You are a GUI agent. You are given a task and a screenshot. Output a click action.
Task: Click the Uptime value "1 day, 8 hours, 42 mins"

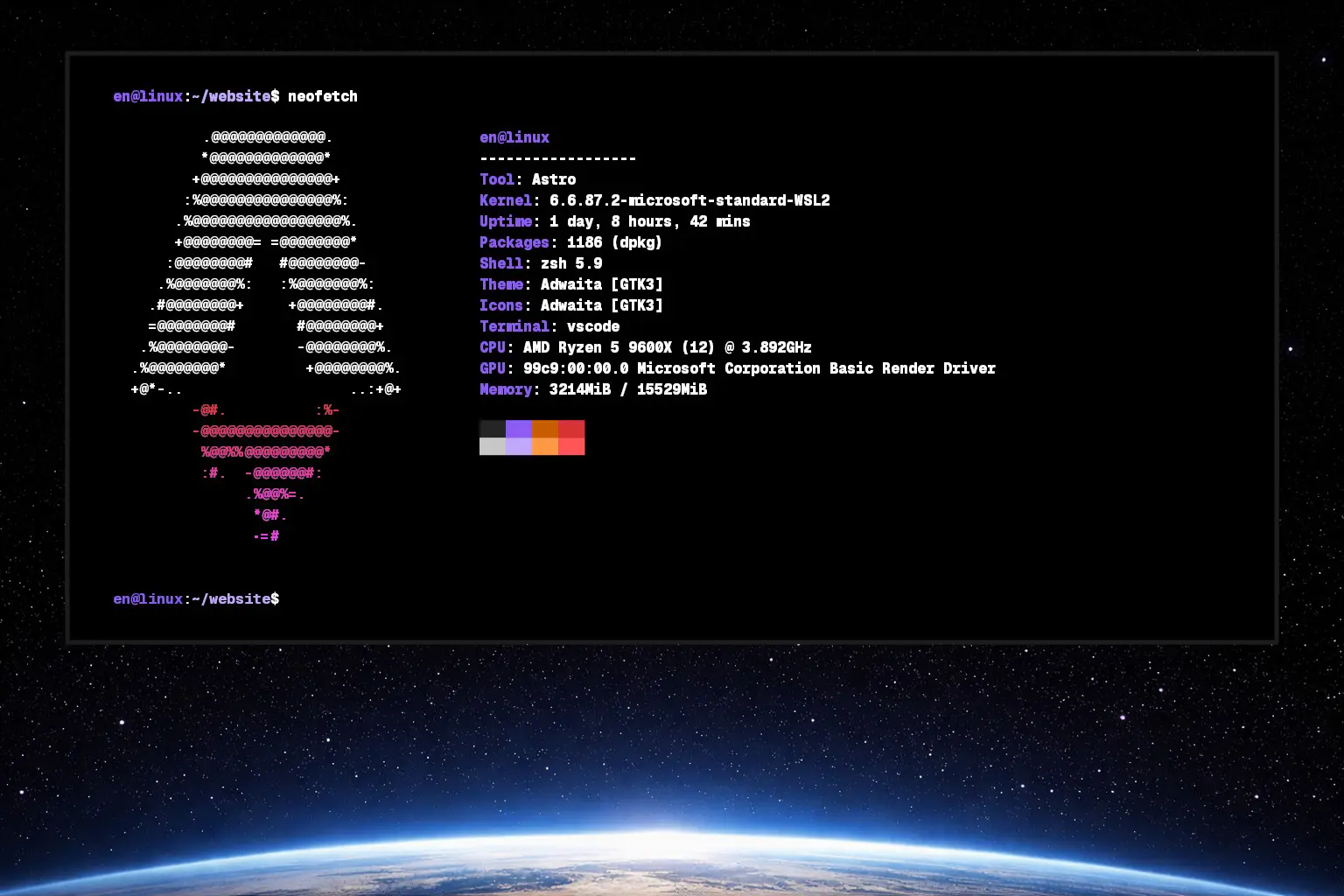coord(650,221)
